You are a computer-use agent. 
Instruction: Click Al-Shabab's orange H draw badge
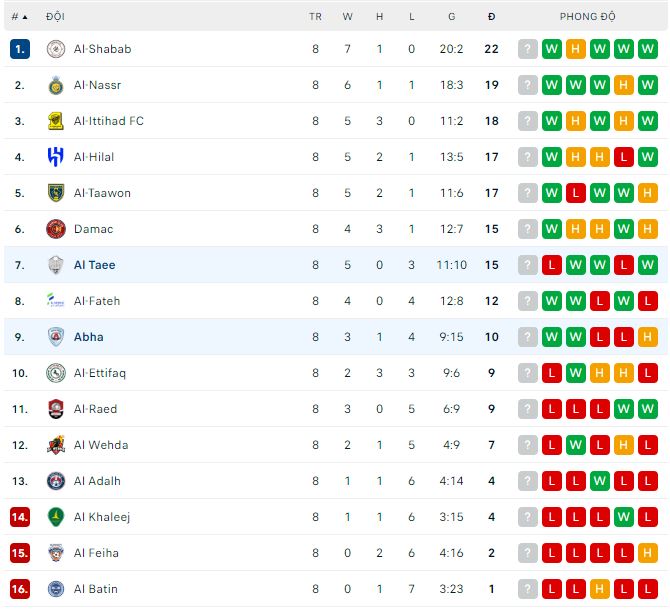[576, 49]
